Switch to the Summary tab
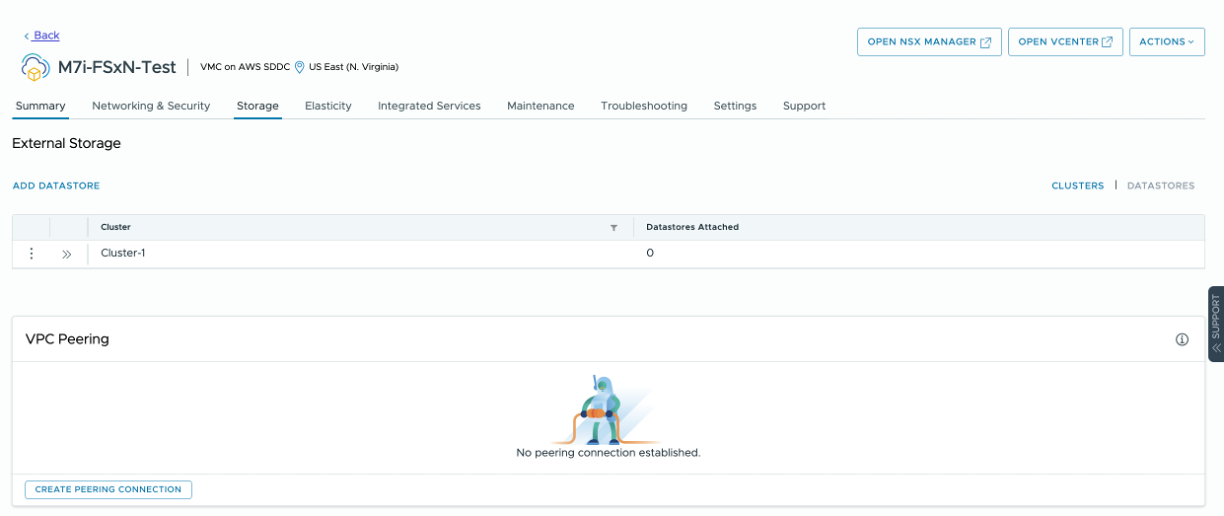This screenshot has width=1224, height=516. pyautogui.click(x=40, y=106)
